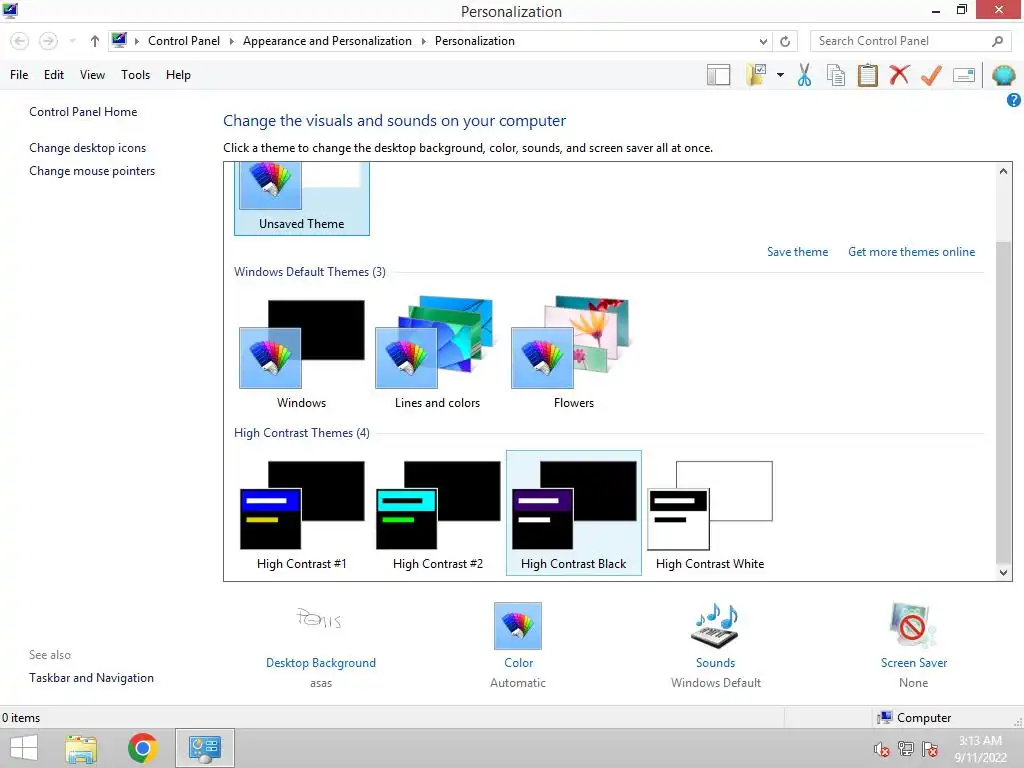This screenshot has width=1024, height=768.
Task: Click Appearance and Personalization breadcrumb
Action: tap(327, 41)
